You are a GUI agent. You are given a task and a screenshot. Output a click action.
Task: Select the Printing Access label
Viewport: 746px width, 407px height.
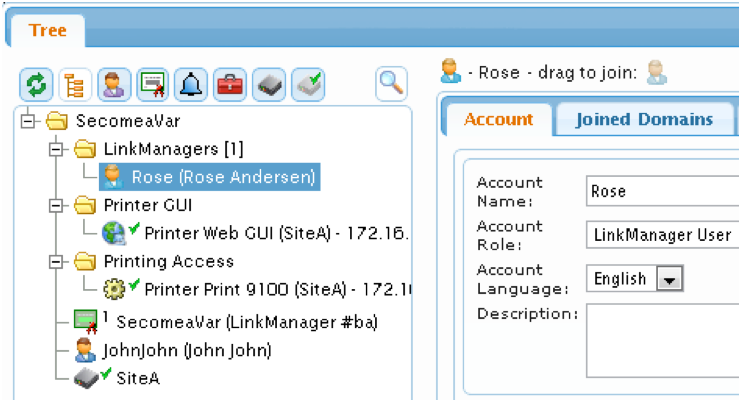(x=169, y=261)
